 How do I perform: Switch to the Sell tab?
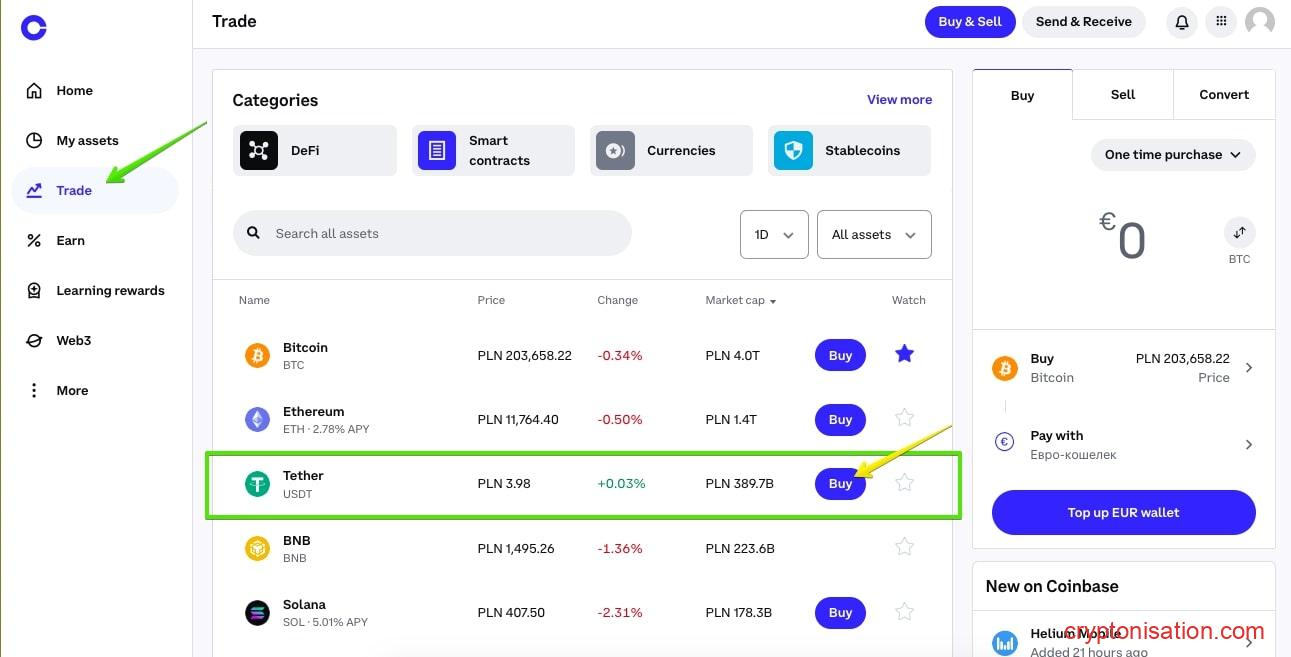coord(1122,94)
